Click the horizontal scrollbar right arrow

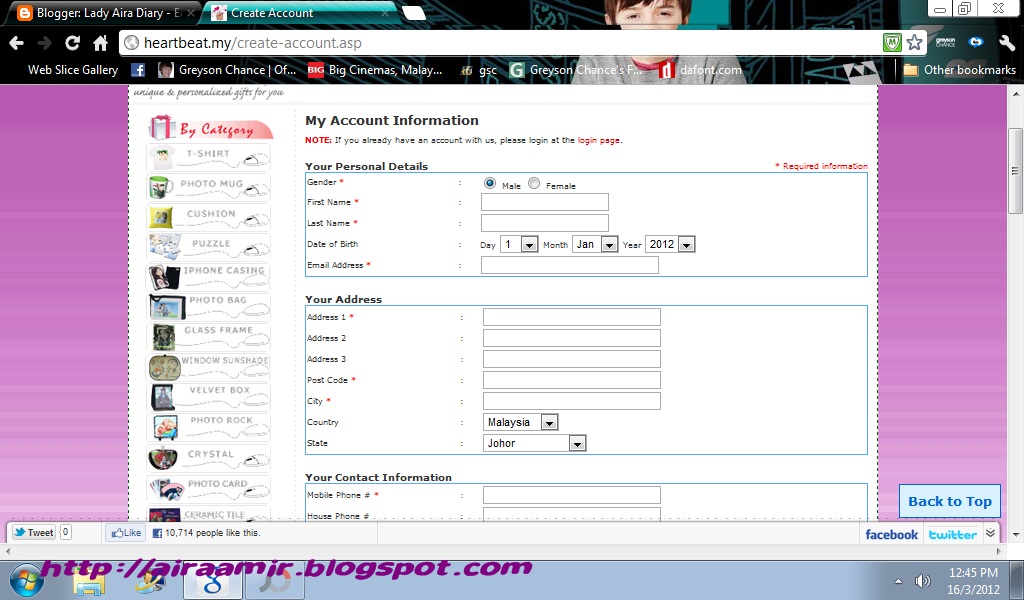(997, 551)
